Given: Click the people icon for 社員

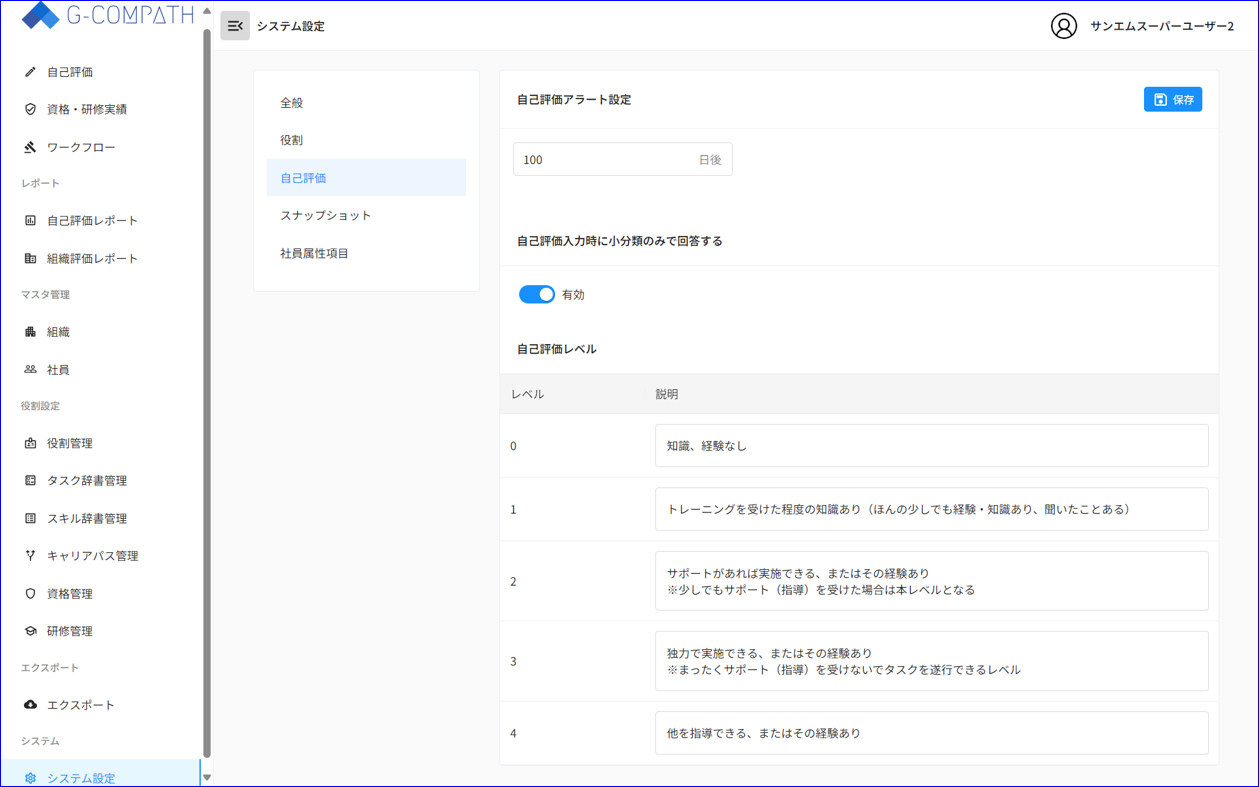Looking at the screenshot, I should tap(30, 369).
